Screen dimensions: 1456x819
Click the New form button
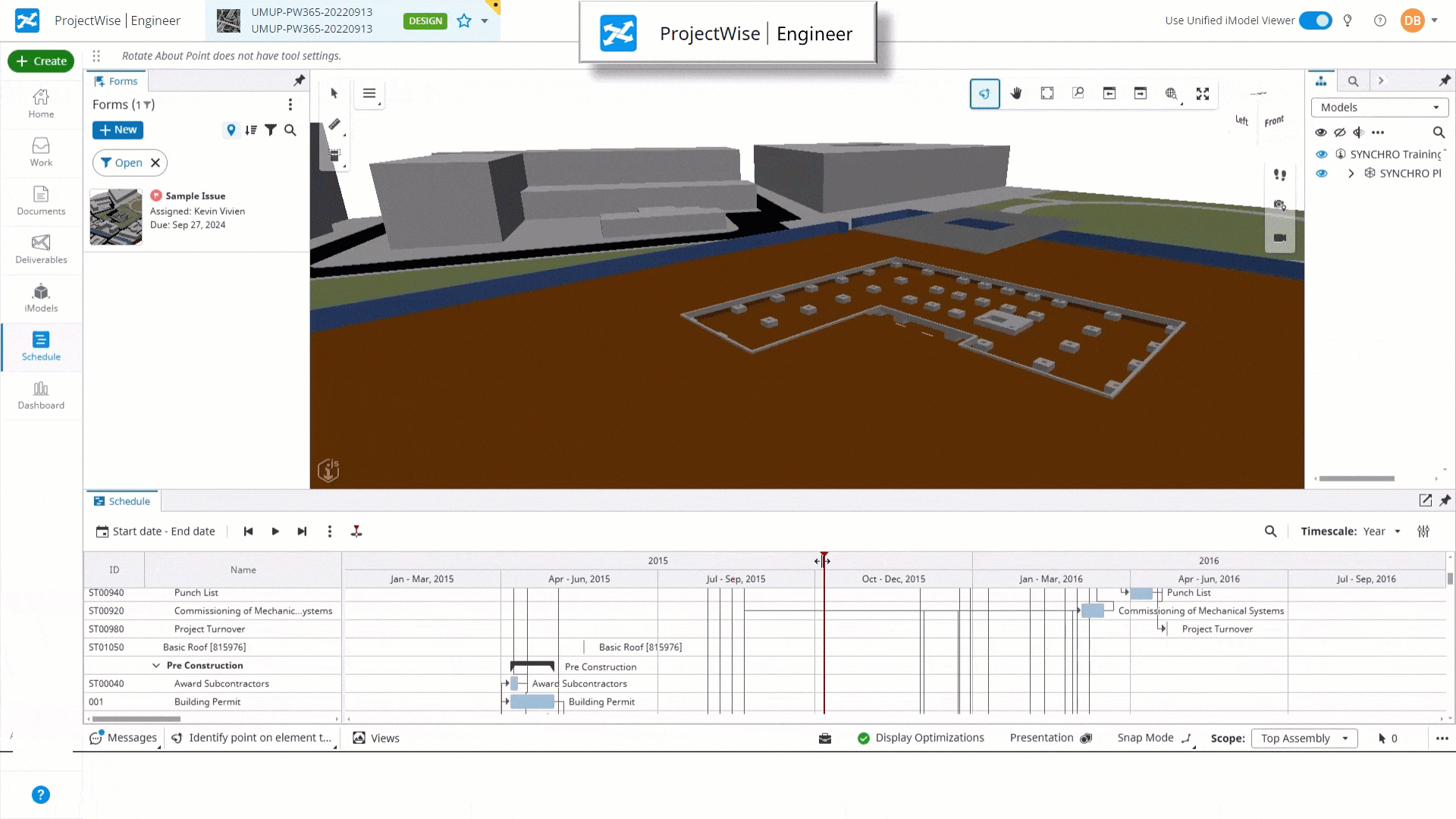pos(117,129)
